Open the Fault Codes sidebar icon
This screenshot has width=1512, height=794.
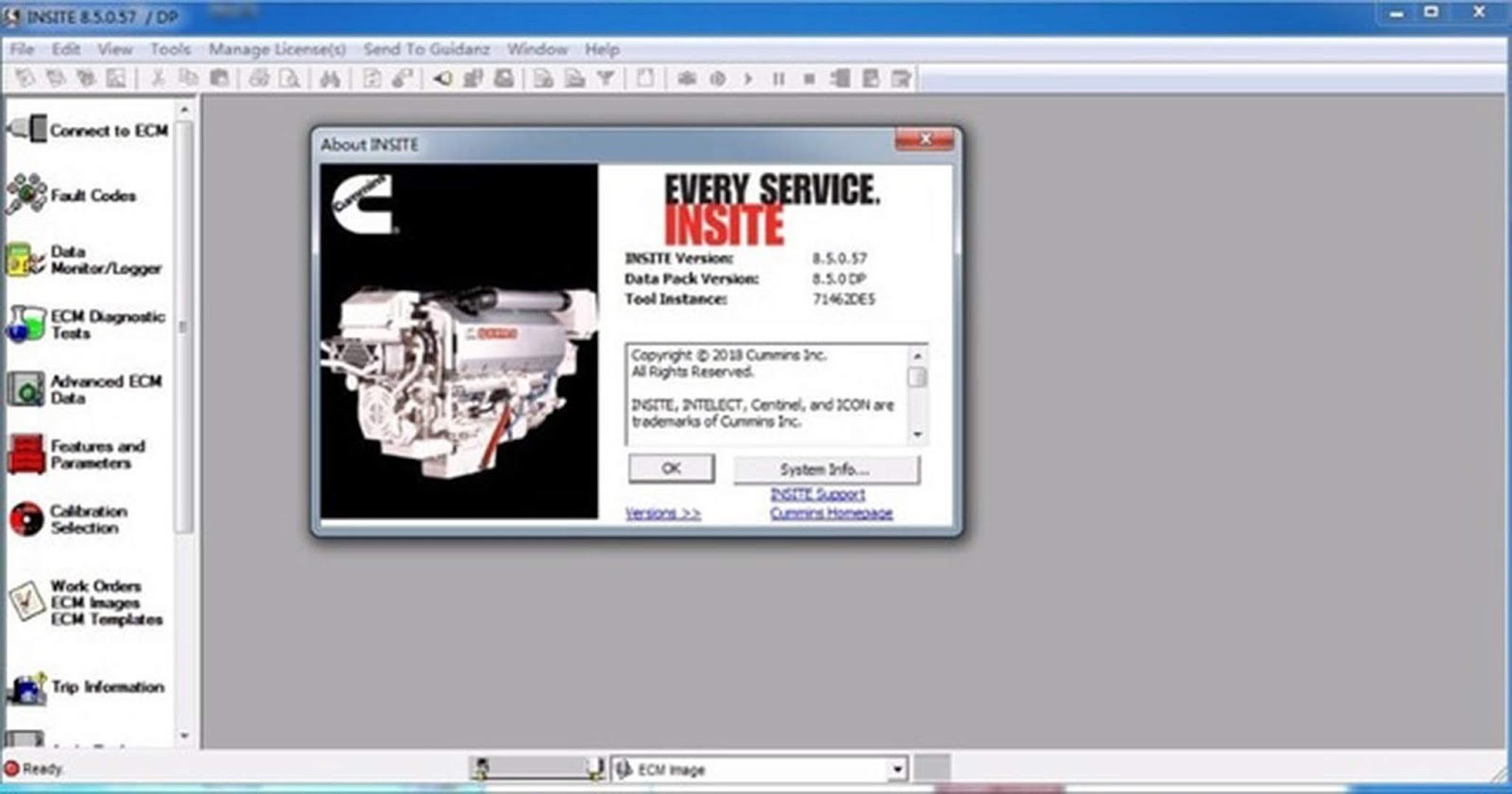(x=26, y=194)
